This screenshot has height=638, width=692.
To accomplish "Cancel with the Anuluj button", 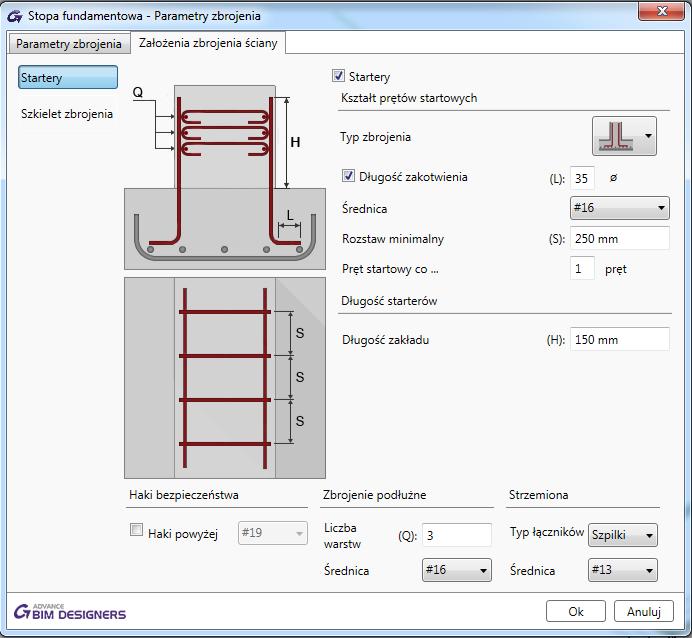I will pyautogui.click(x=643, y=612).
